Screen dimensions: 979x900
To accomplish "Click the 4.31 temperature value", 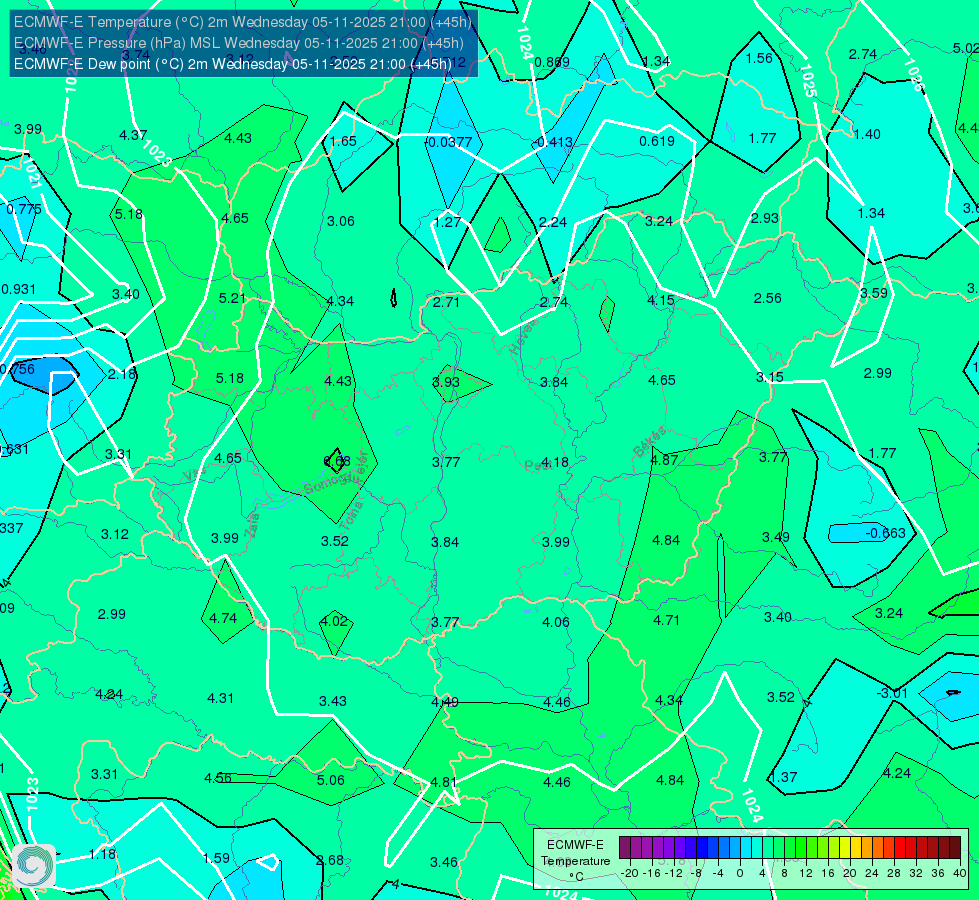I will click(x=220, y=698).
